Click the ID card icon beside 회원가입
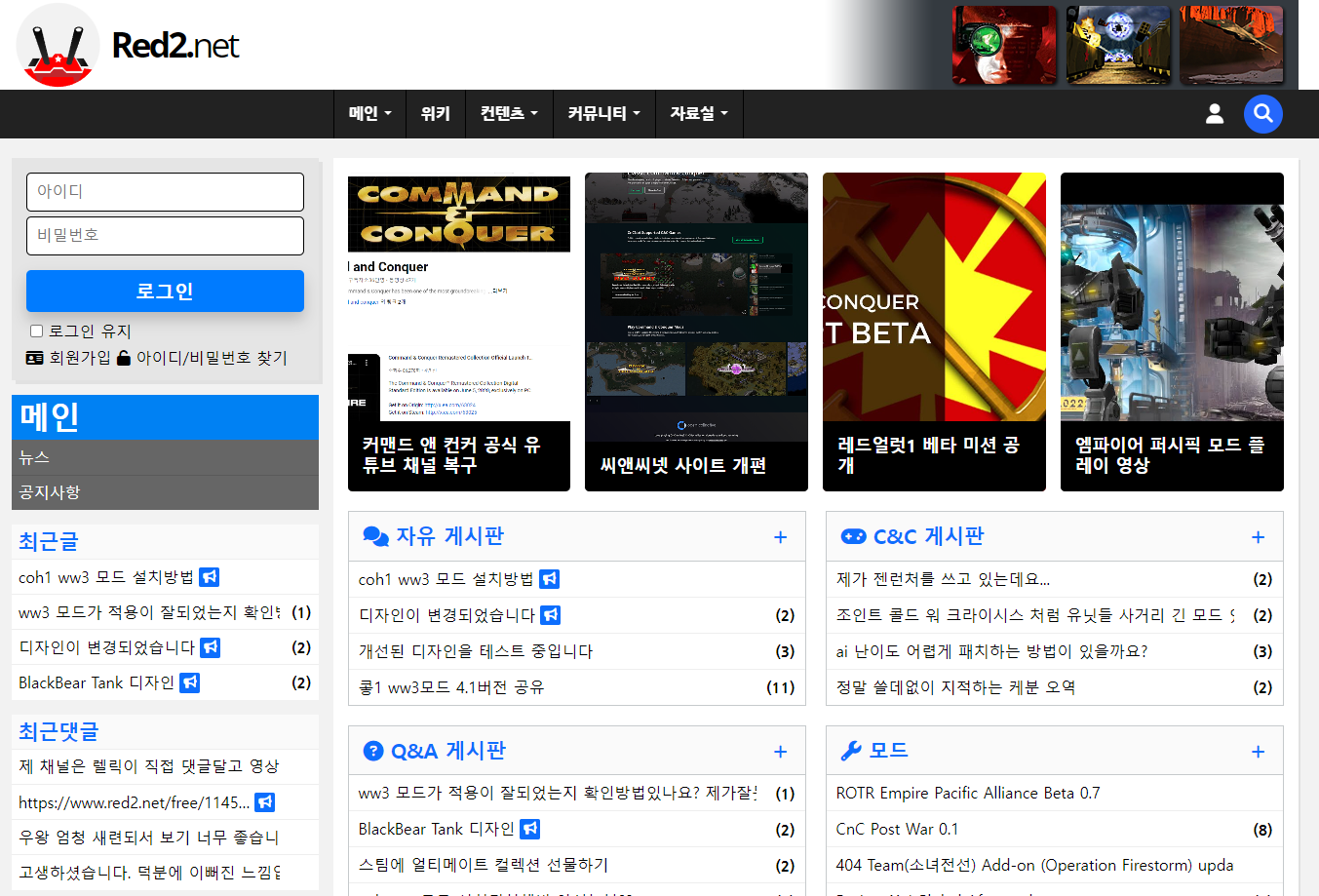Image resolution: width=1319 pixels, height=896 pixels. tap(33, 358)
